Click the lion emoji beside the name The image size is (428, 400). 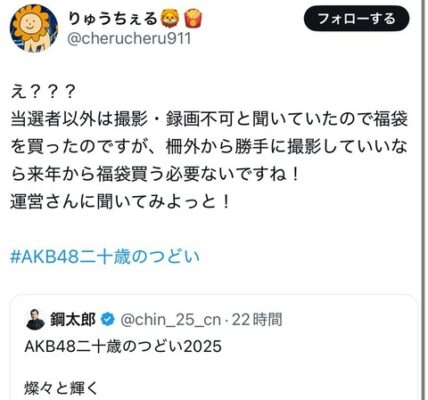[x=170, y=19]
